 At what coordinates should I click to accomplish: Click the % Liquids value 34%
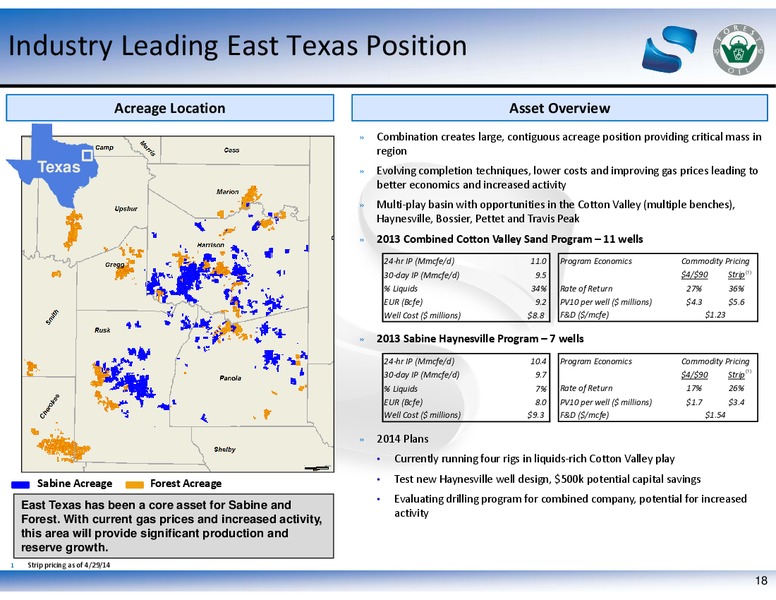click(539, 289)
